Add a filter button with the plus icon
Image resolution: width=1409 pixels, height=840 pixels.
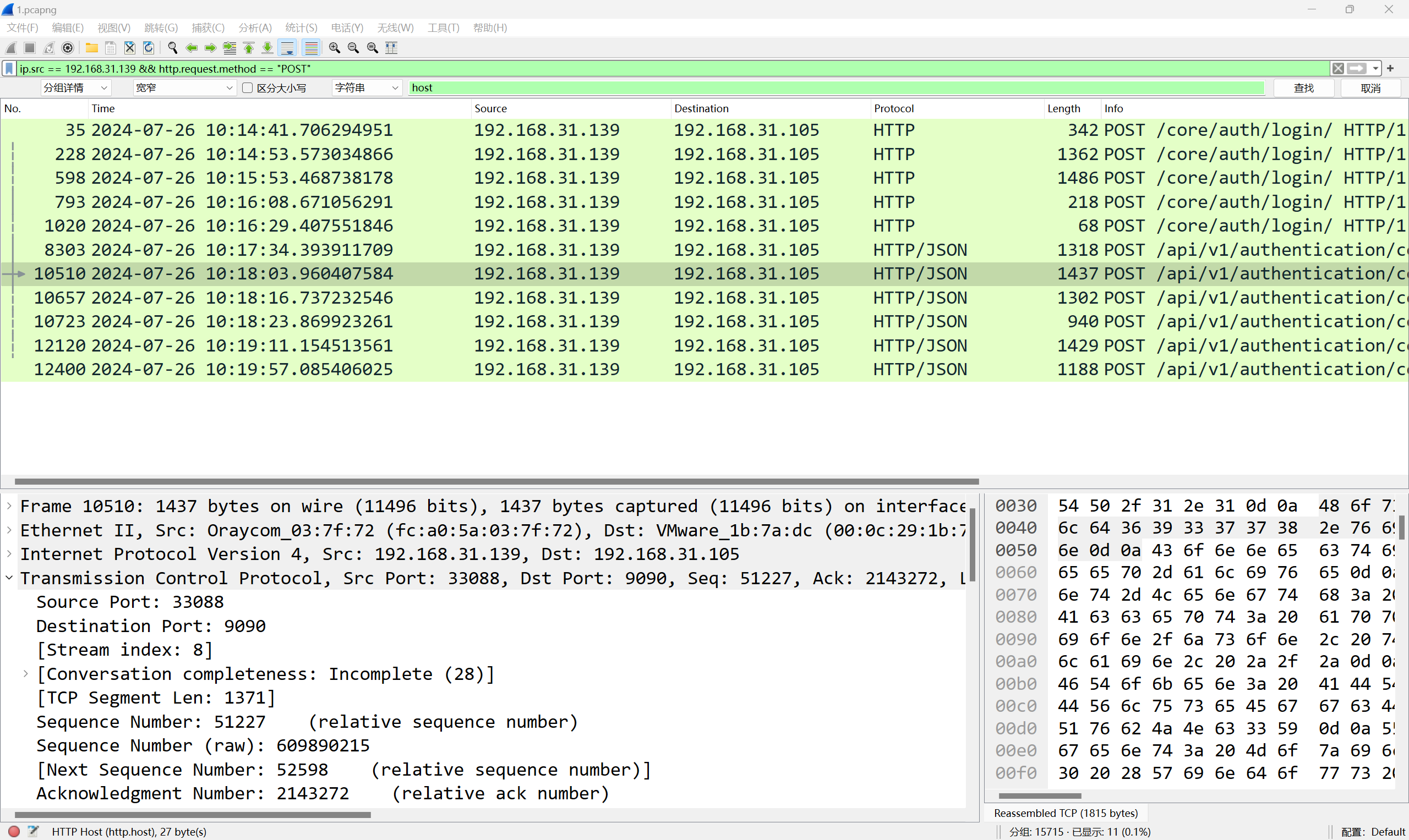(1390, 69)
